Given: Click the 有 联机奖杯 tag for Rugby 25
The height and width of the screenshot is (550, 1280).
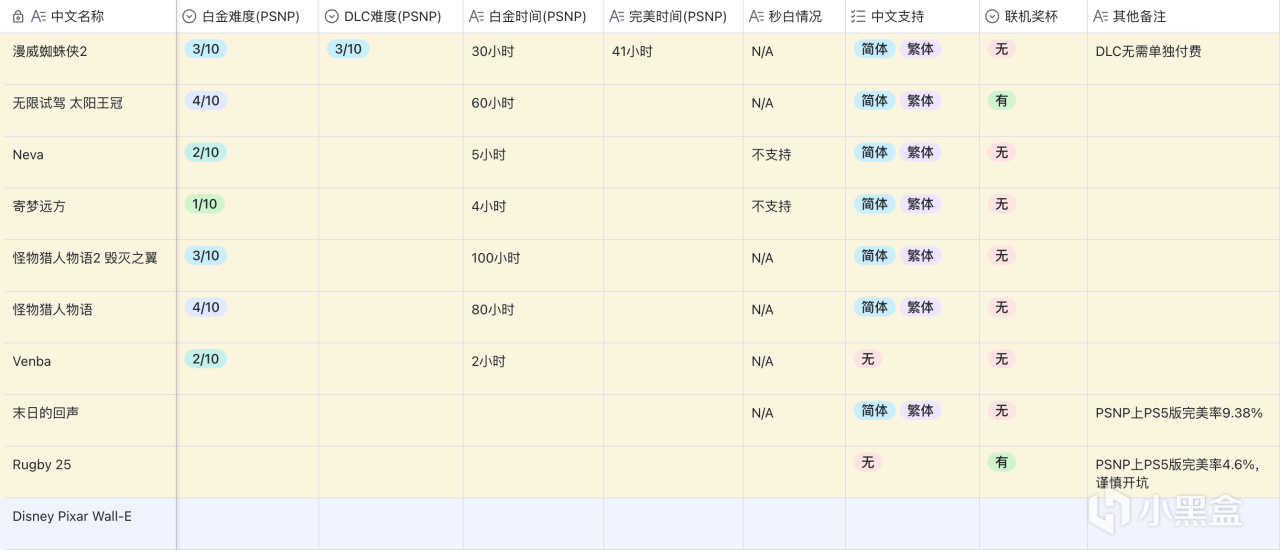Looking at the screenshot, I should pyautogui.click(x=1001, y=462).
